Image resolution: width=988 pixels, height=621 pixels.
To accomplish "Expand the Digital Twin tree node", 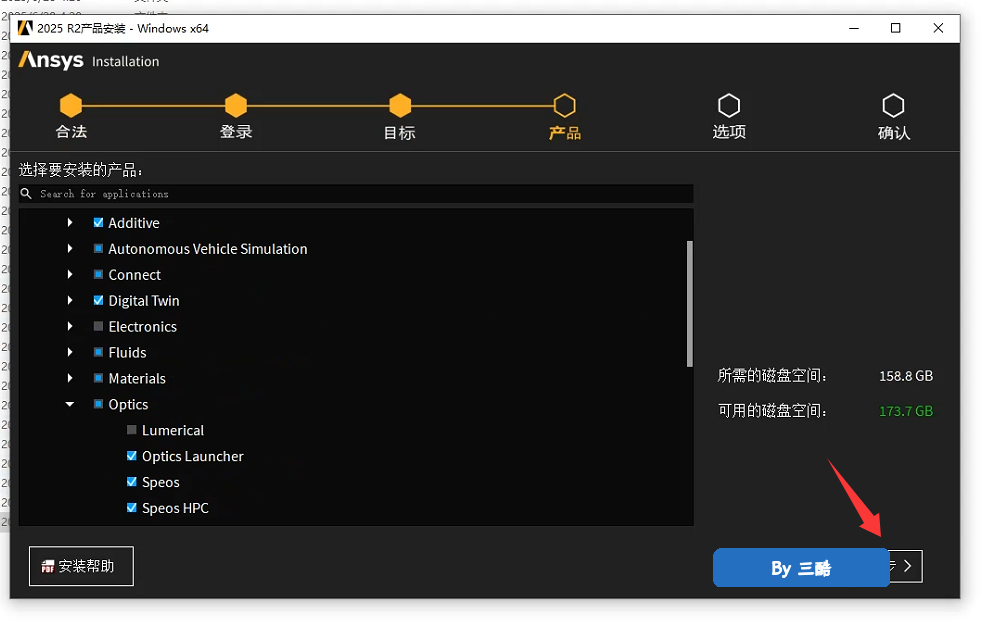I will [x=70, y=300].
